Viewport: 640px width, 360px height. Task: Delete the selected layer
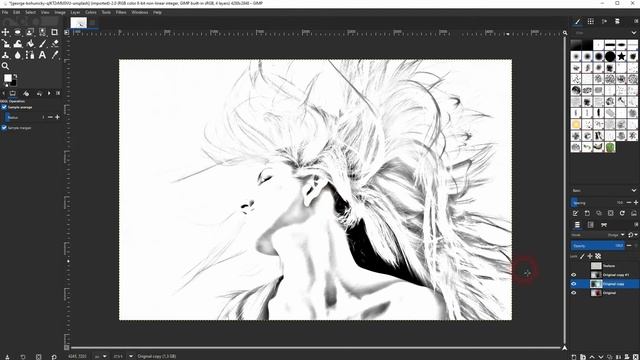coord(636,357)
